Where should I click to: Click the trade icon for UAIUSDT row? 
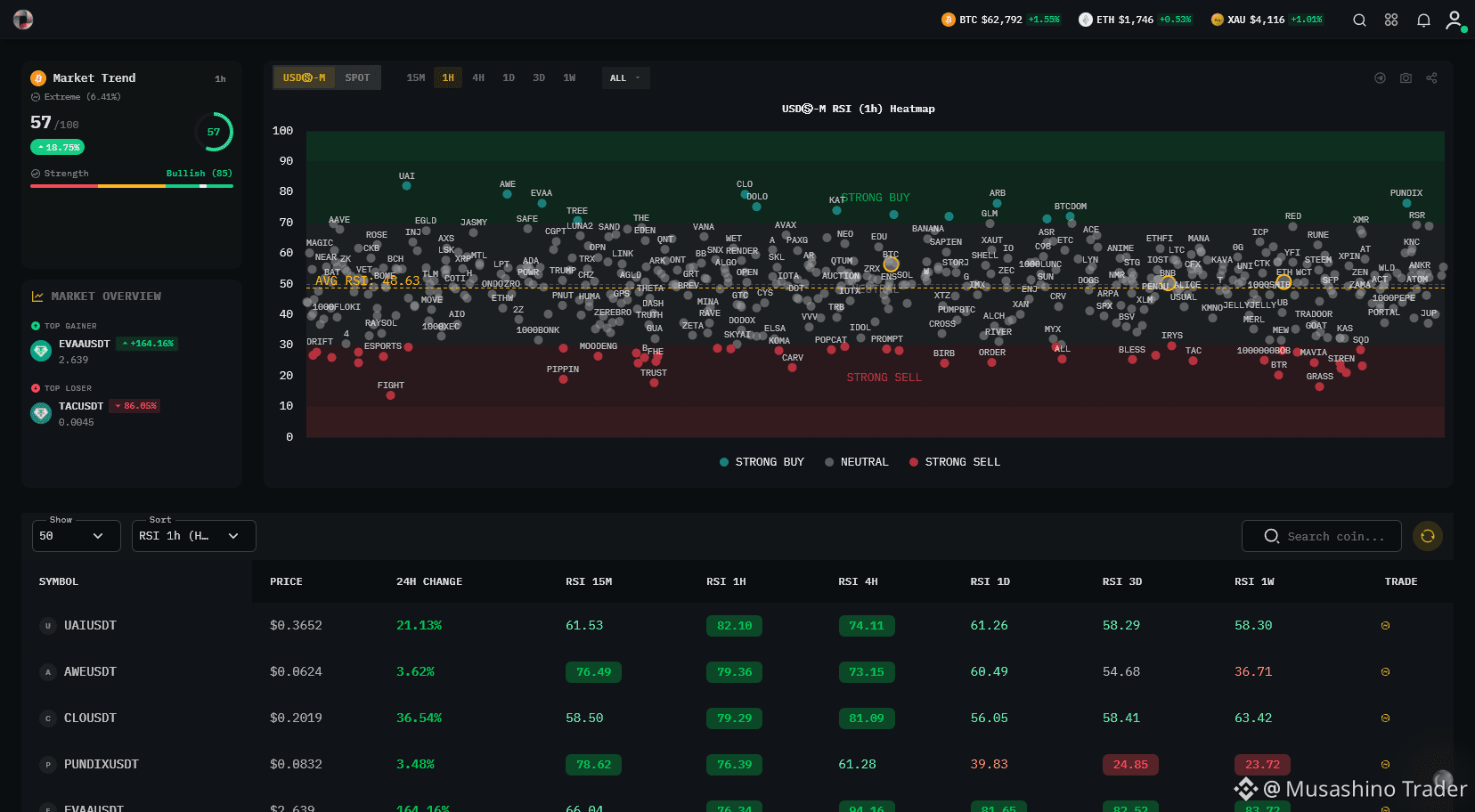click(x=1385, y=626)
